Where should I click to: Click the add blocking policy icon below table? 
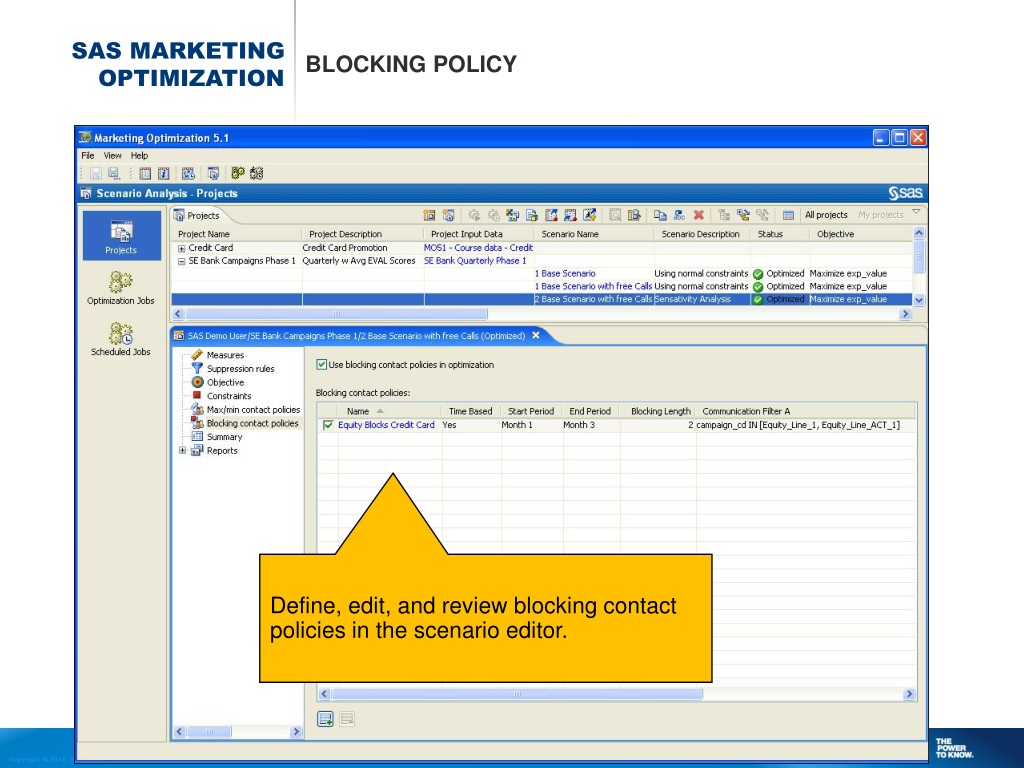tap(325, 719)
